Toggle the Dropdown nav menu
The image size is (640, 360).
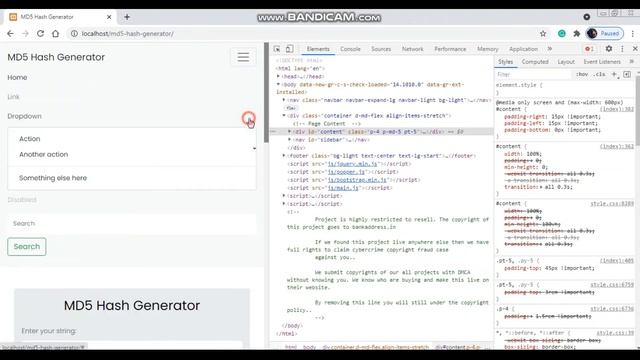(24, 116)
